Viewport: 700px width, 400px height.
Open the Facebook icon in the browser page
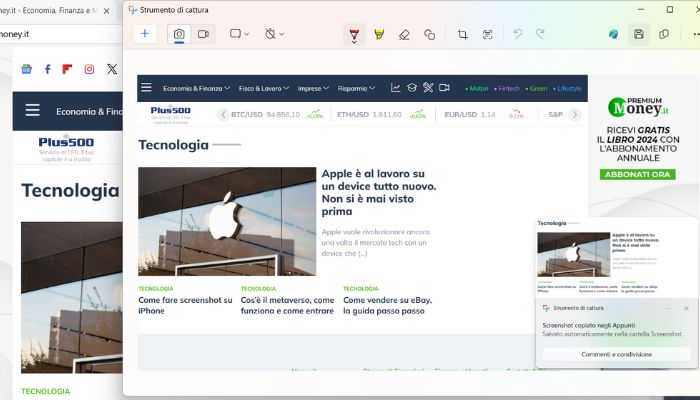point(47,69)
